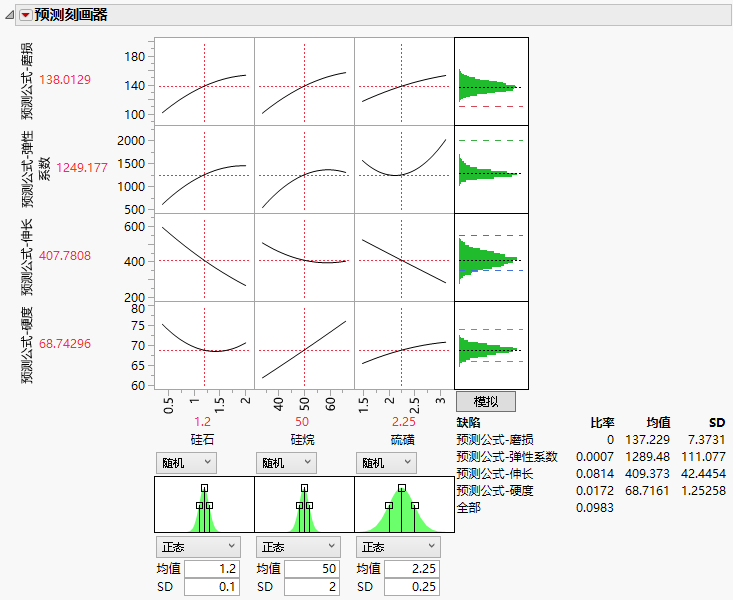Select center handle of 硅烷 distribution curve
The height and width of the screenshot is (600, 733).
[304, 488]
